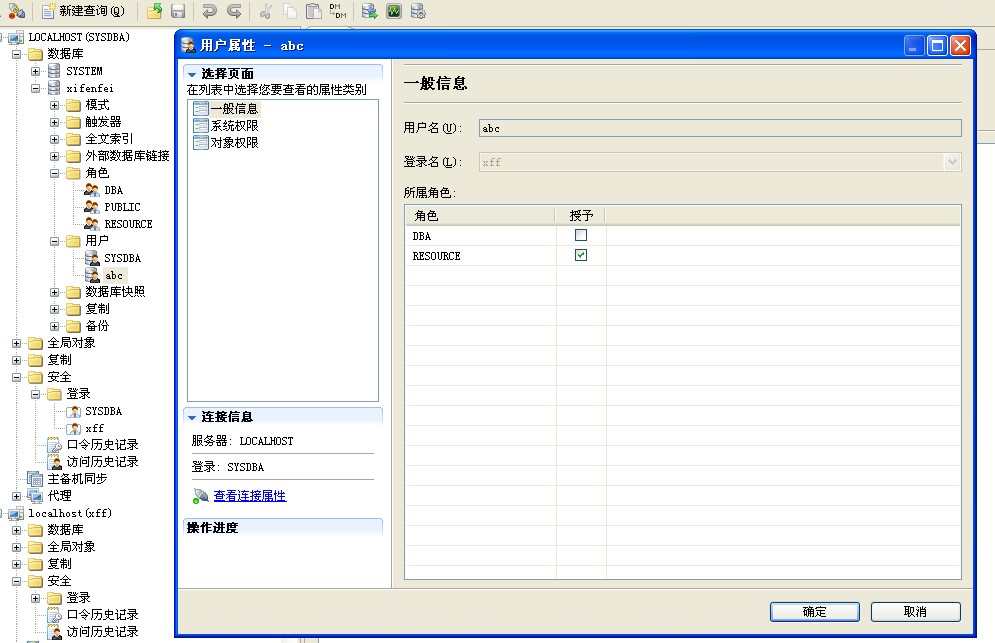This screenshot has width=995, height=643.
Task: Click the 授予 column header
Action: (581, 216)
